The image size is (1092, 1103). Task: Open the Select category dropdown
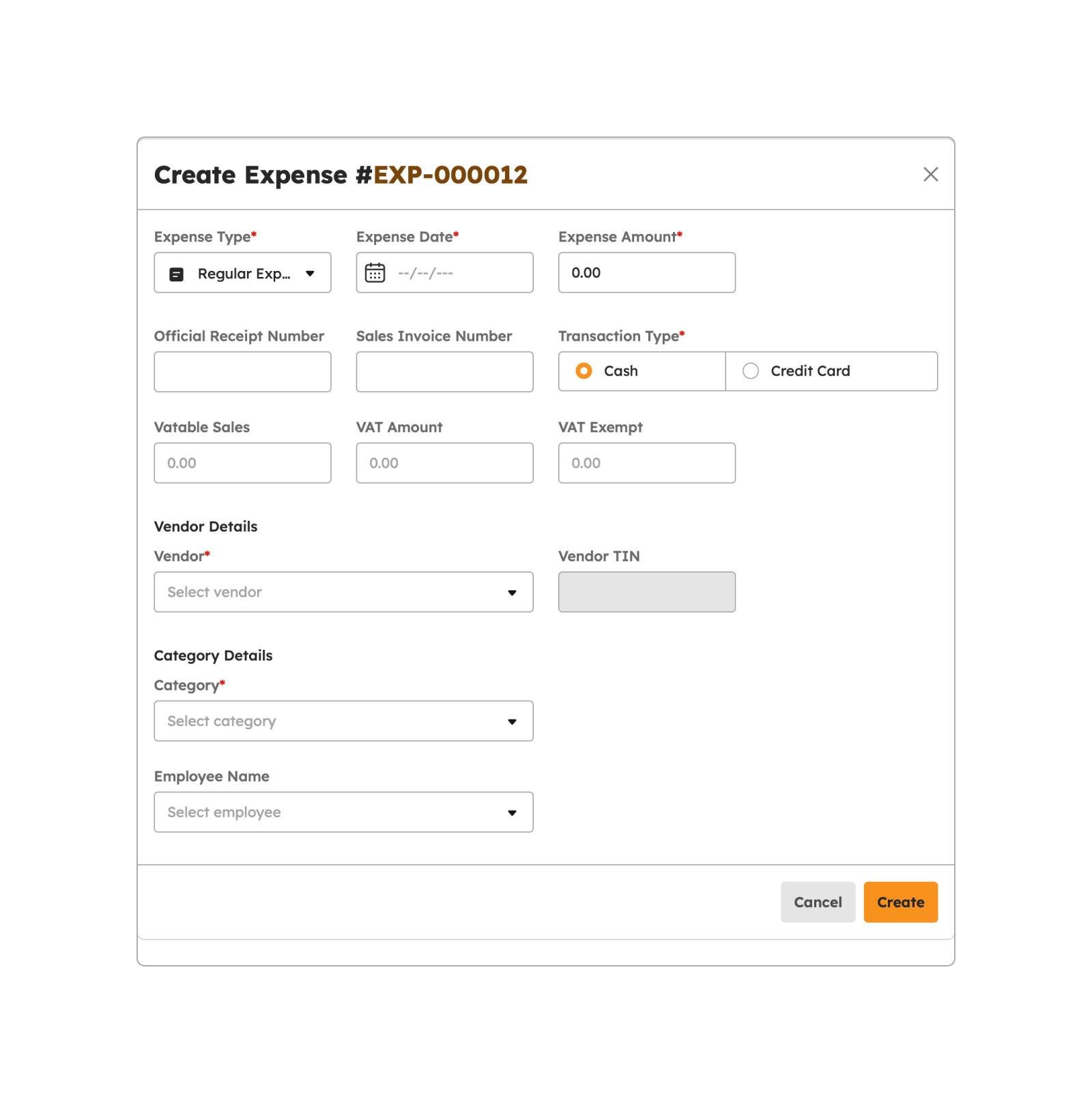pos(343,721)
